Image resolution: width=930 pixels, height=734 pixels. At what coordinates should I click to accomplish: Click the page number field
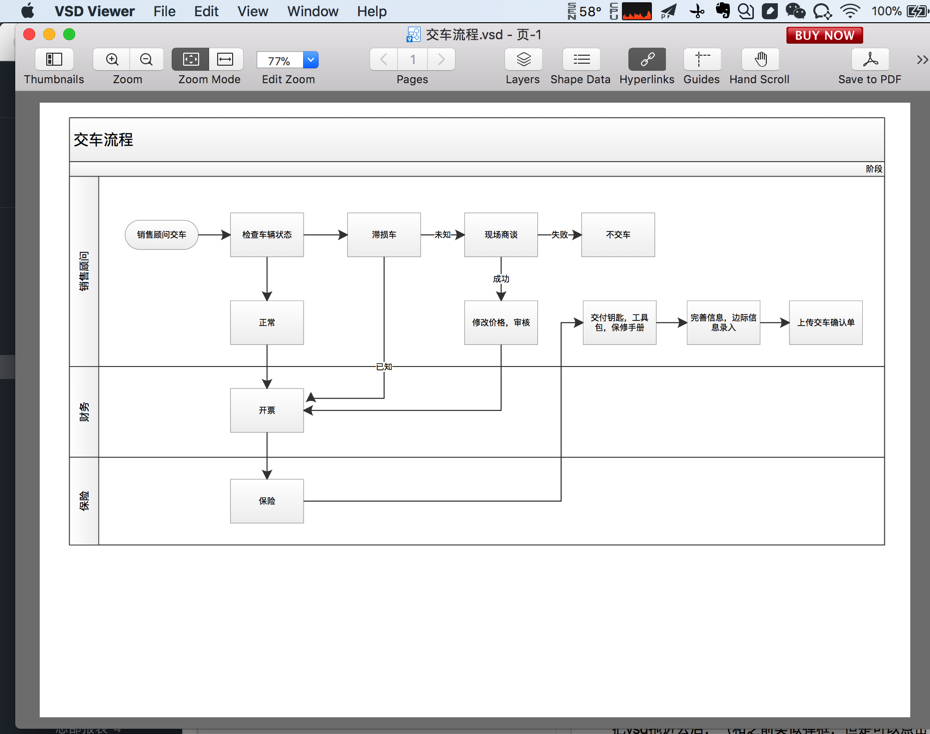pyautogui.click(x=413, y=59)
